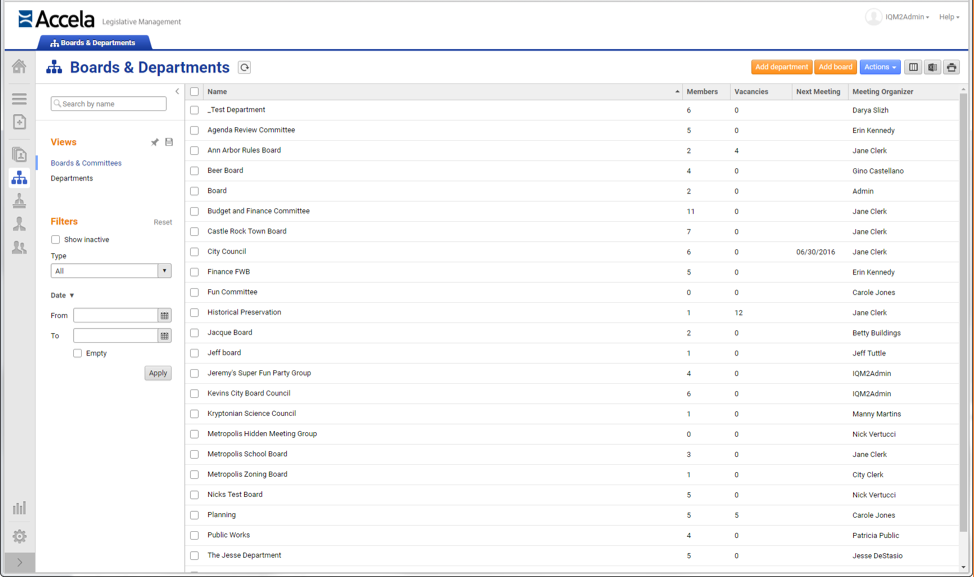Check the Planning row checkbox
Image resolution: width=974 pixels, height=577 pixels.
194,515
